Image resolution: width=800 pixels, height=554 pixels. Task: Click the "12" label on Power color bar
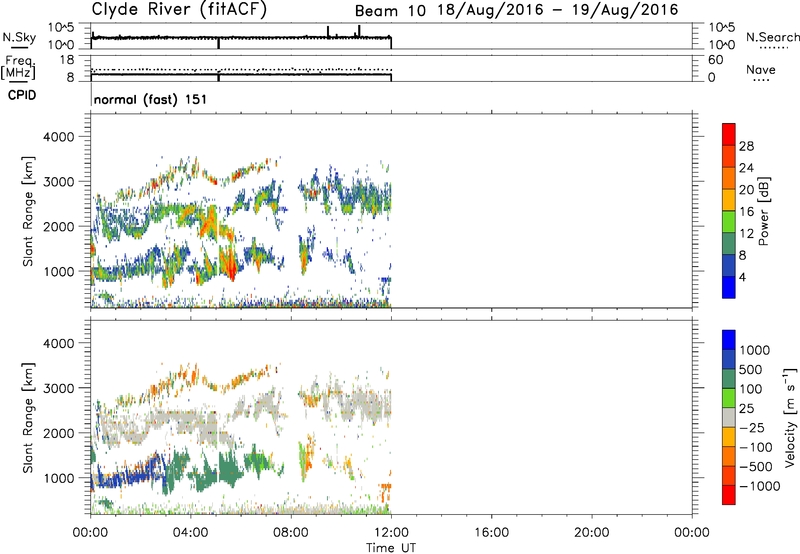[746, 234]
